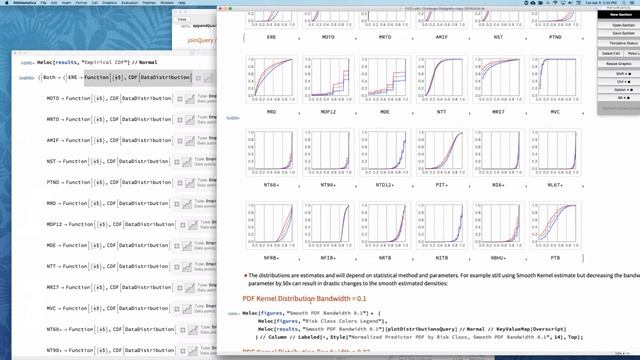Expand the AMIF summary box toggle
The width and height of the screenshot is (640, 360).
[x=180, y=141]
